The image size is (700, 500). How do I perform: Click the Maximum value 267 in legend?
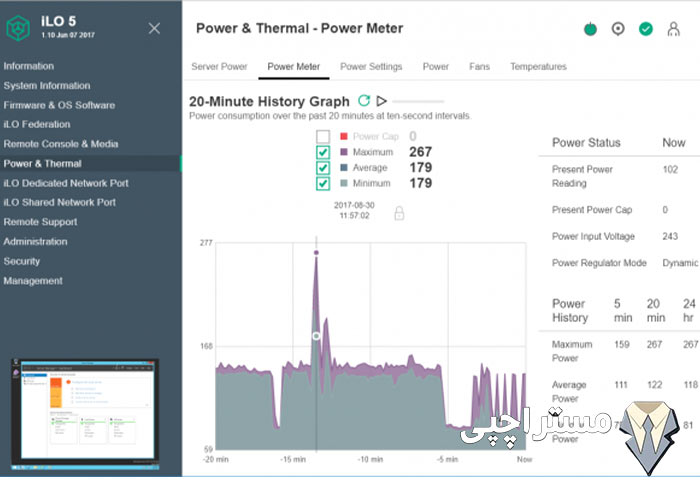[x=421, y=152]
